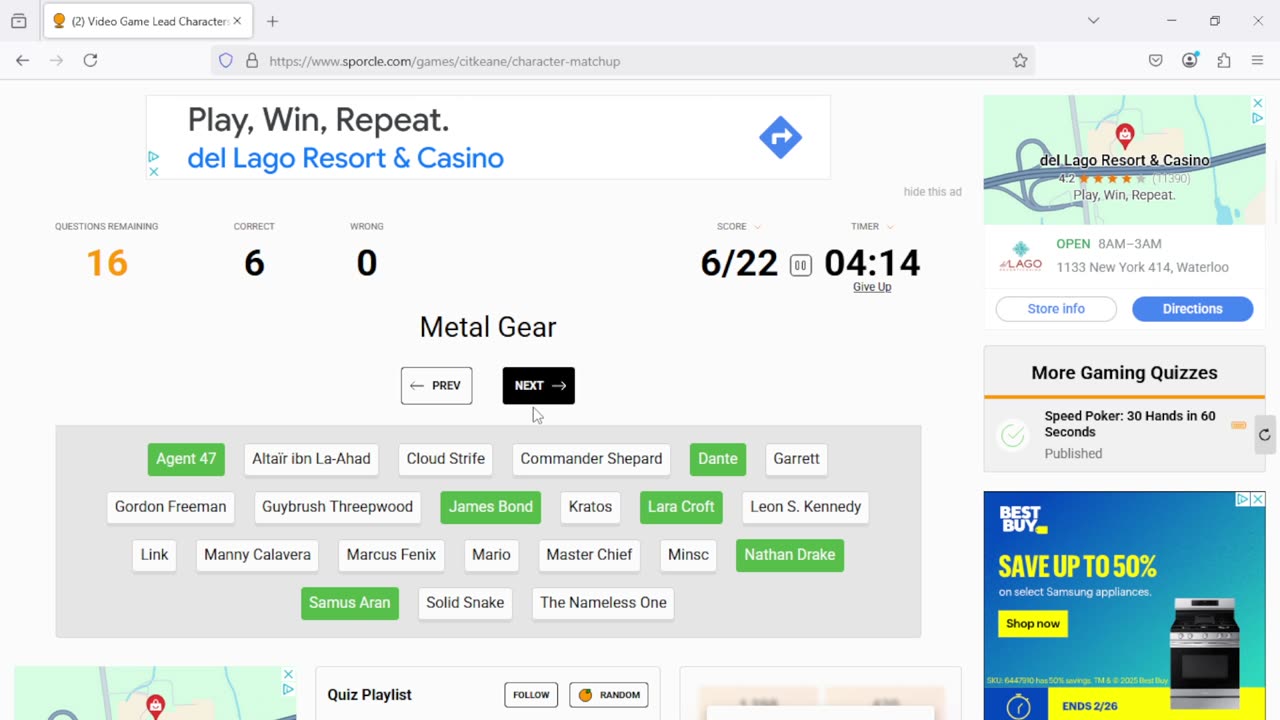Choose Leon S. Kennedy answer
1280x720 pixels.
pyautogui.click(x=805, y=507)
